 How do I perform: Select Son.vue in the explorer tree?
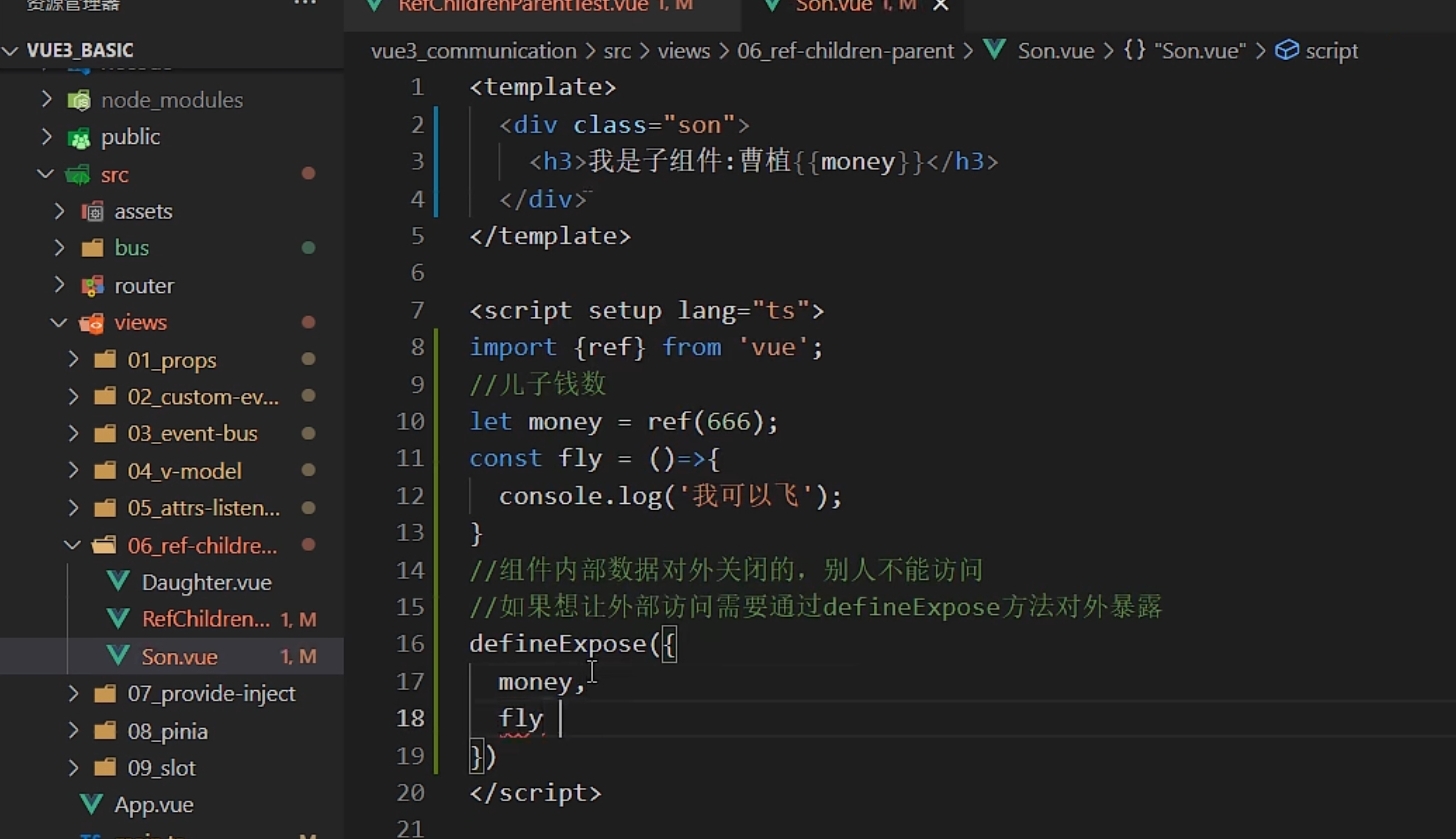180,657
